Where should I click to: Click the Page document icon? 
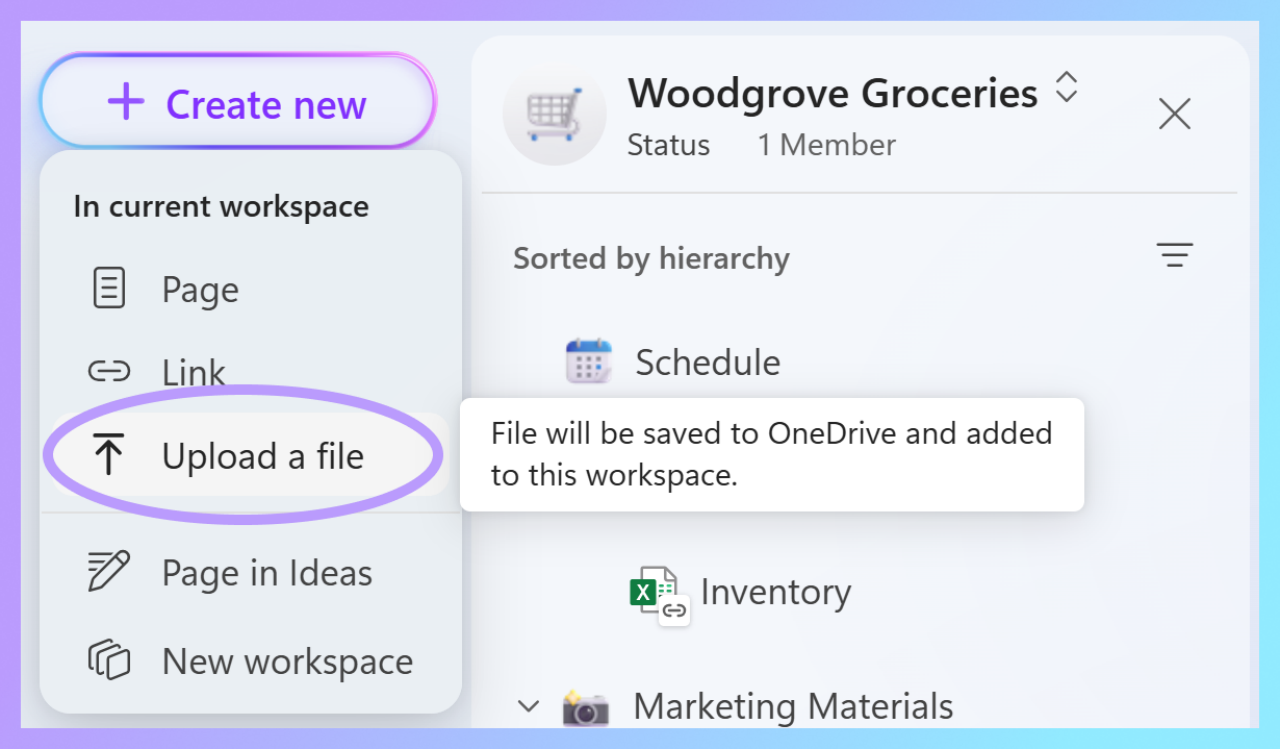point(106,288)
